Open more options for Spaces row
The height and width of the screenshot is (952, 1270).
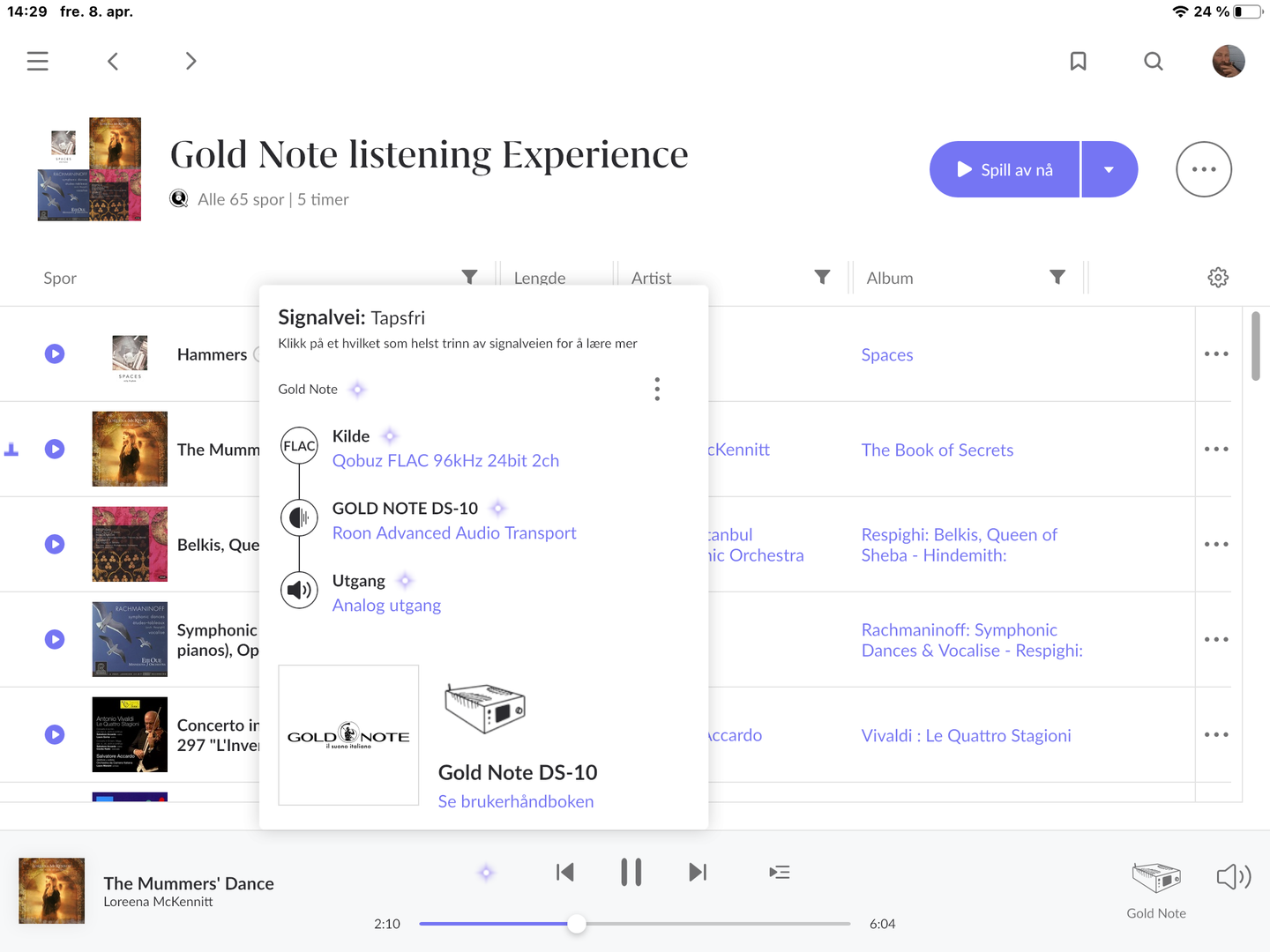pyautogui.click(x=1216, y=354)
